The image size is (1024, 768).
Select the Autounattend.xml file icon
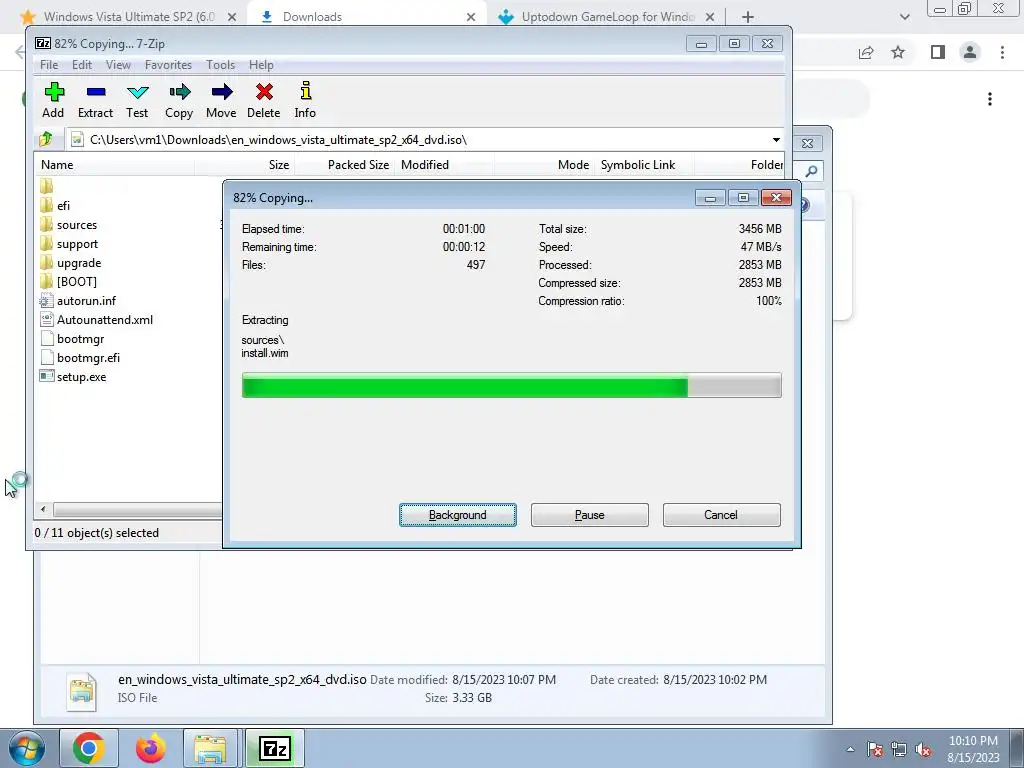46,319
